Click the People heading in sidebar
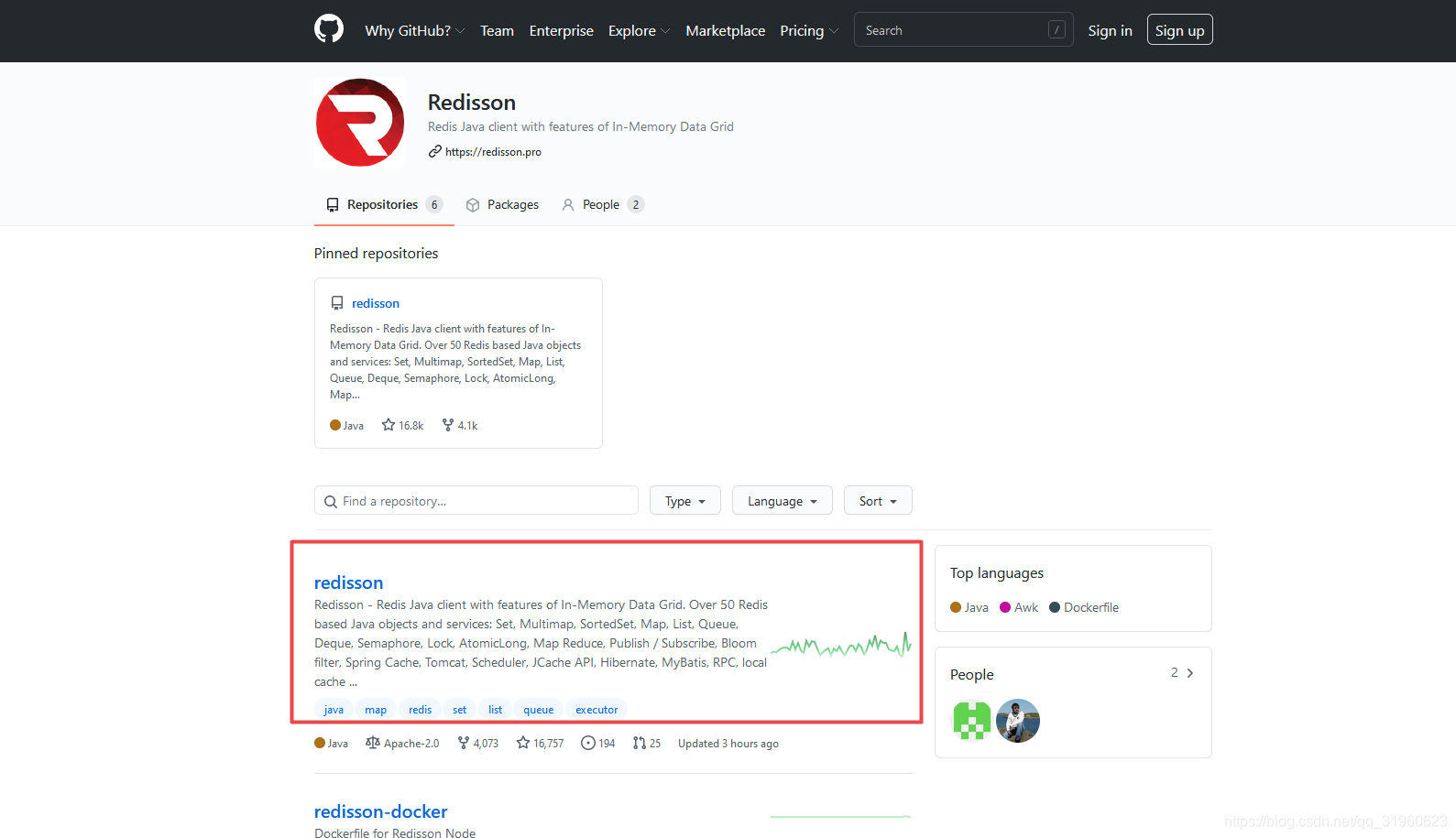1456x838 pixels. pos(972,675)
